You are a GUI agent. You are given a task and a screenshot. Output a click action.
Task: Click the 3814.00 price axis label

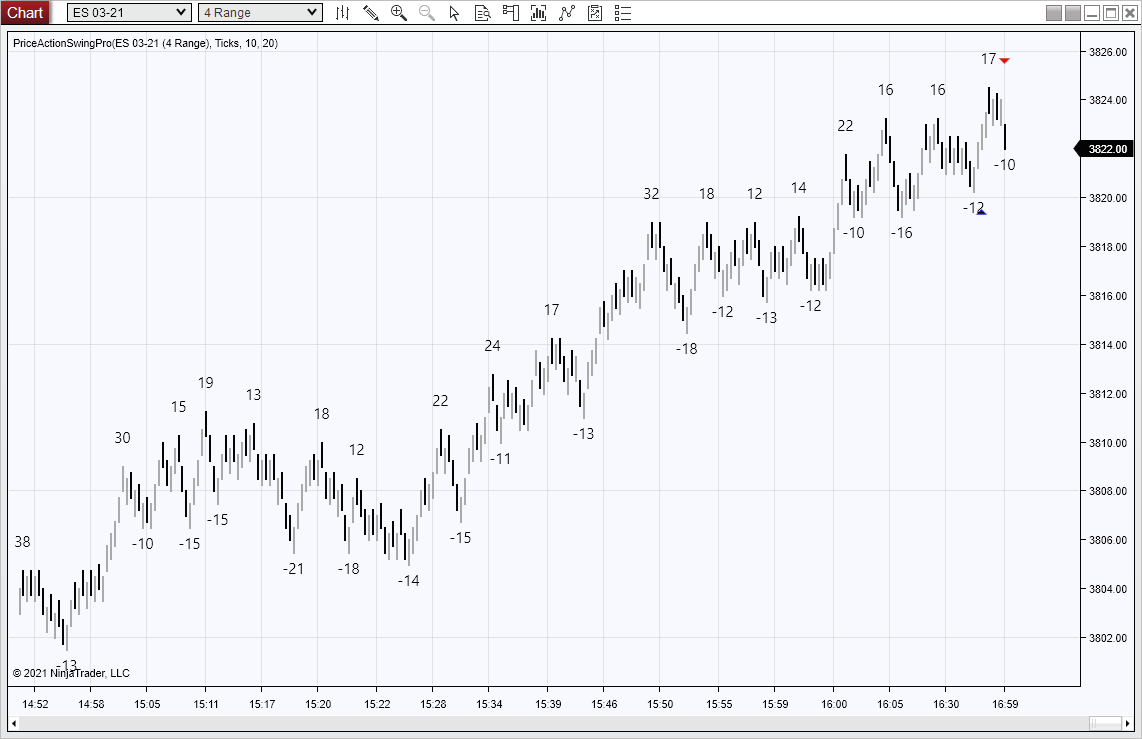[1108, 344]
